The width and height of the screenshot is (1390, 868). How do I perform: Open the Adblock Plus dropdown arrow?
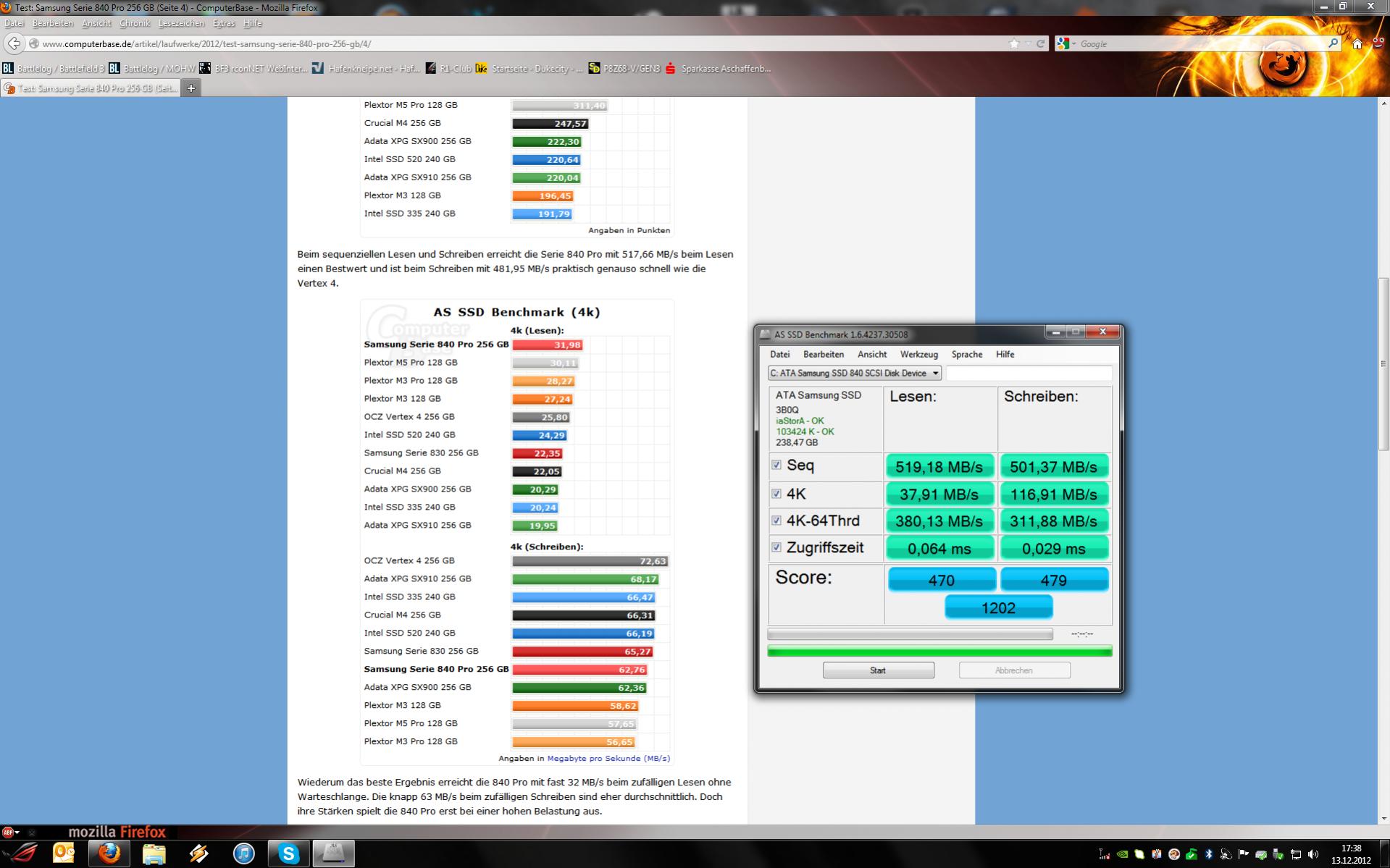(x=17, y=833)
